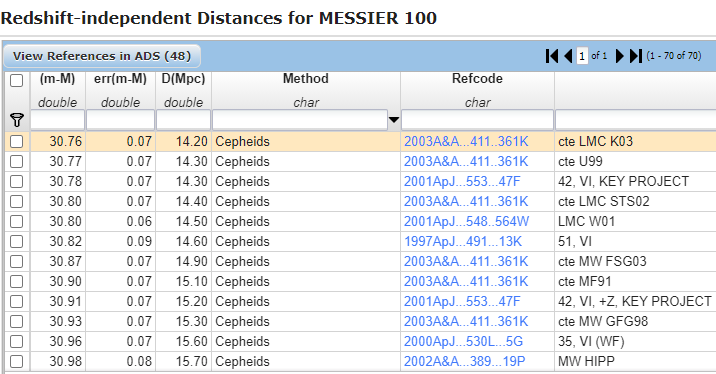Viewport: 716px width, 374px height.
Task: Sort by the (m-M) column header
Action: pyautogui.click(x=58, y=79)
